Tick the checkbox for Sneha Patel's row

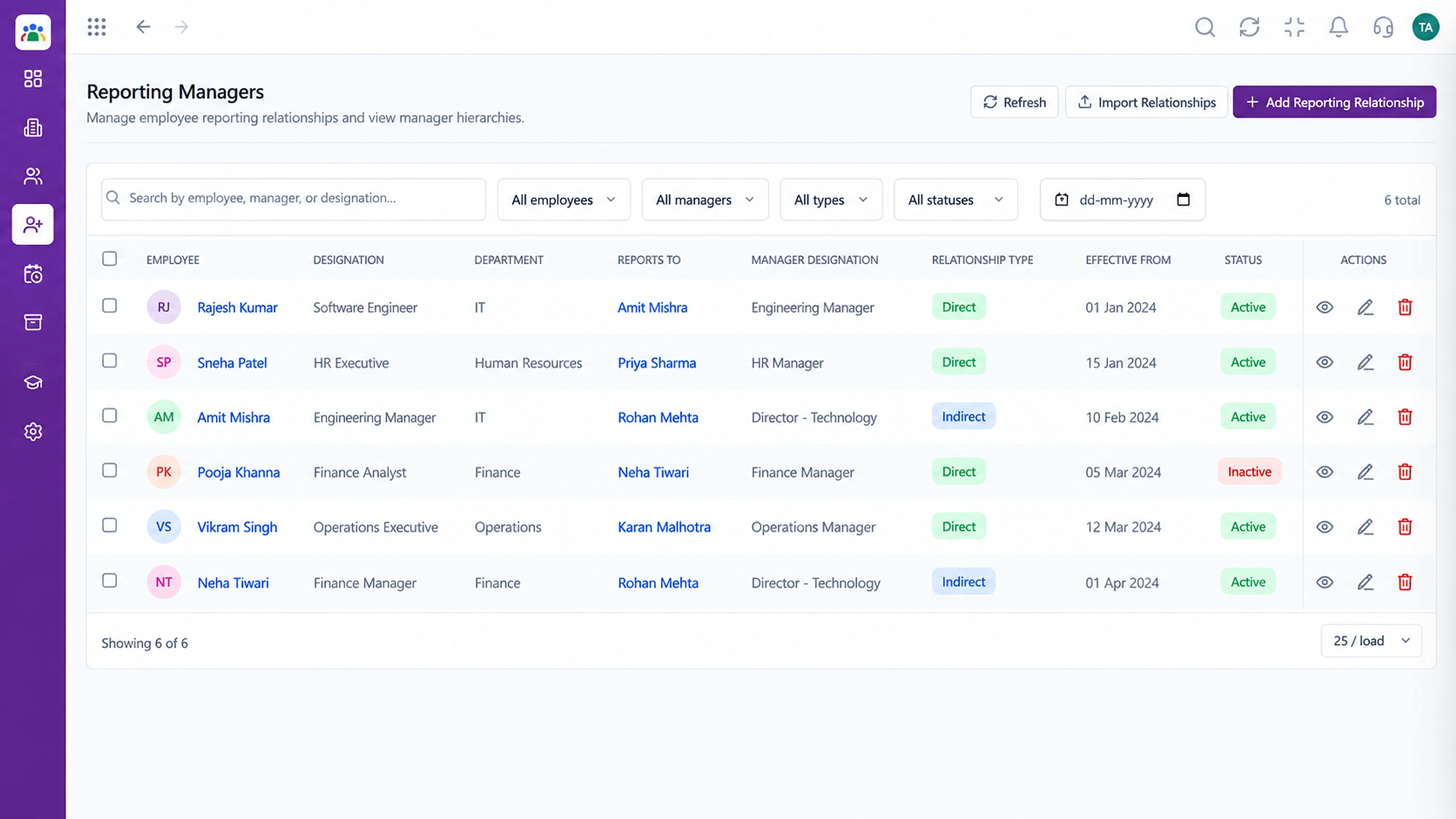coord(110,360)
